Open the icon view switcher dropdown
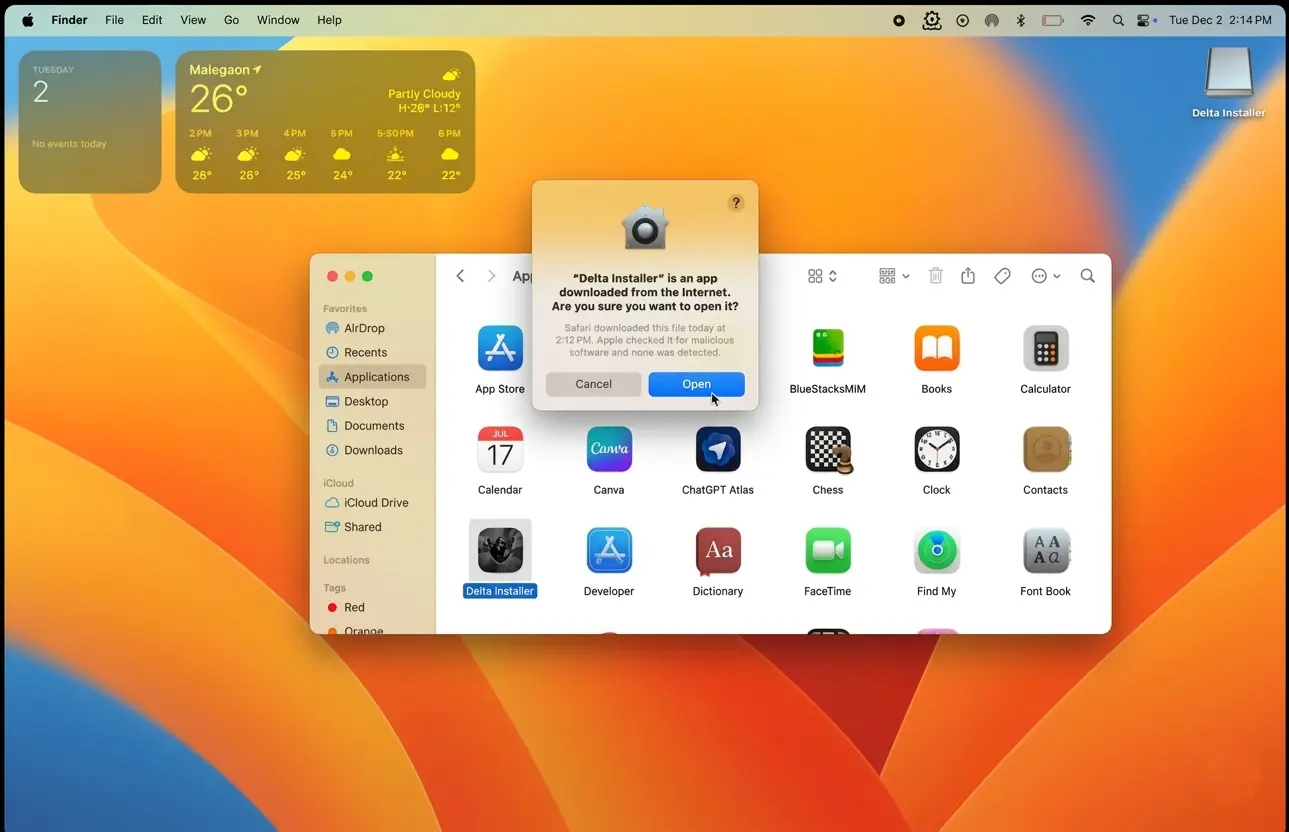Screen dimensions: 1289x832 [822, 276]
